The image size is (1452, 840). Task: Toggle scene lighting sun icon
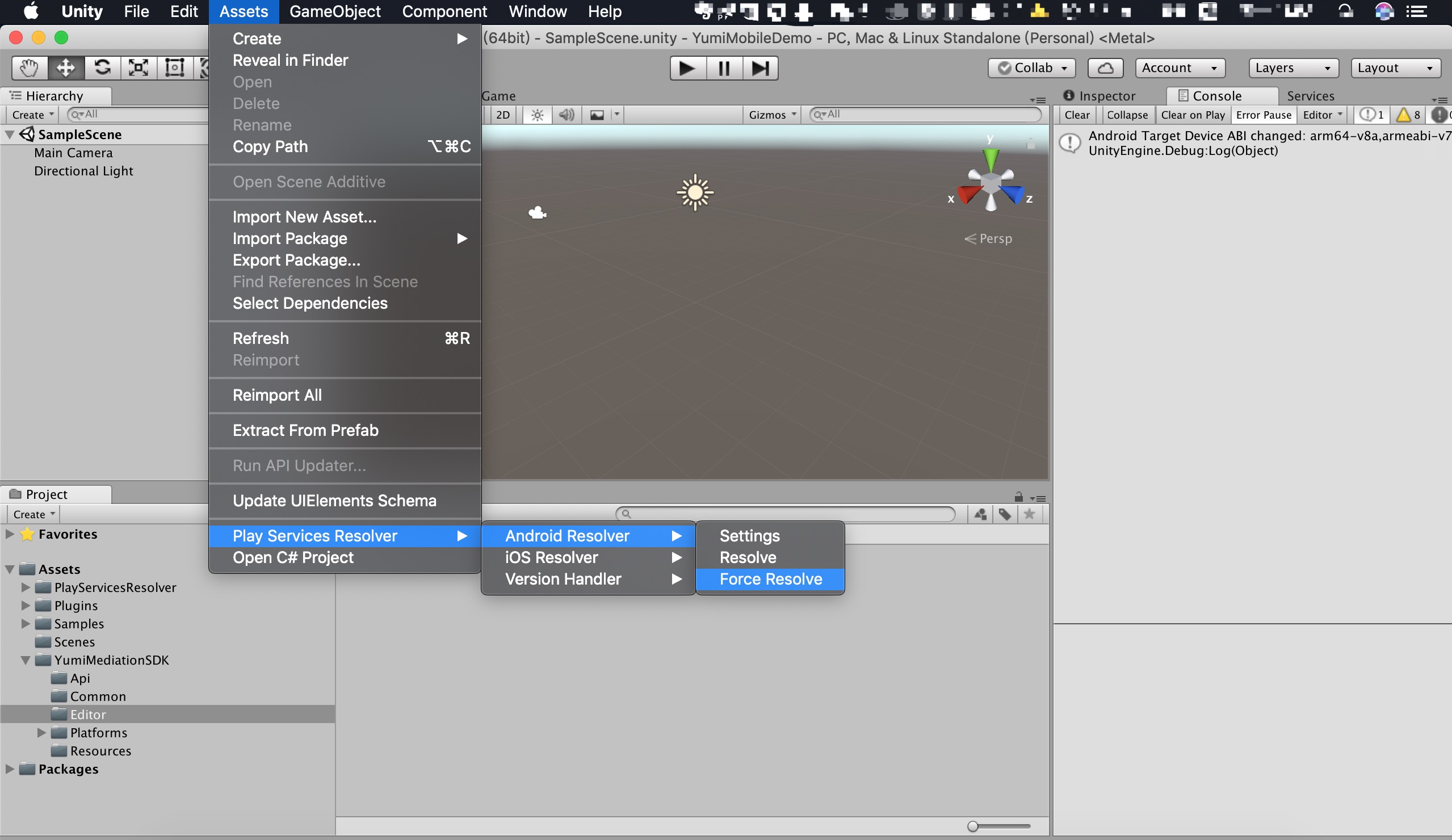point(537,115)
